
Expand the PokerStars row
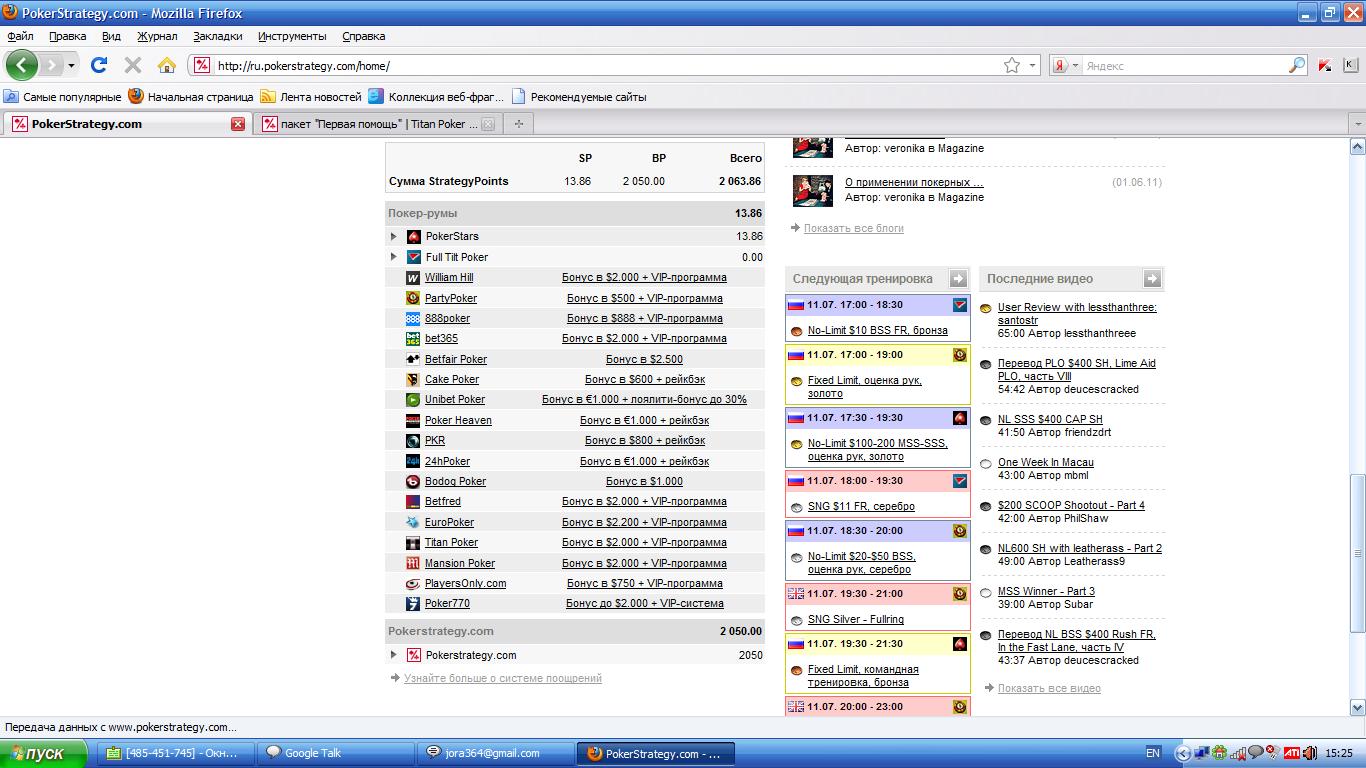[394, 237]
